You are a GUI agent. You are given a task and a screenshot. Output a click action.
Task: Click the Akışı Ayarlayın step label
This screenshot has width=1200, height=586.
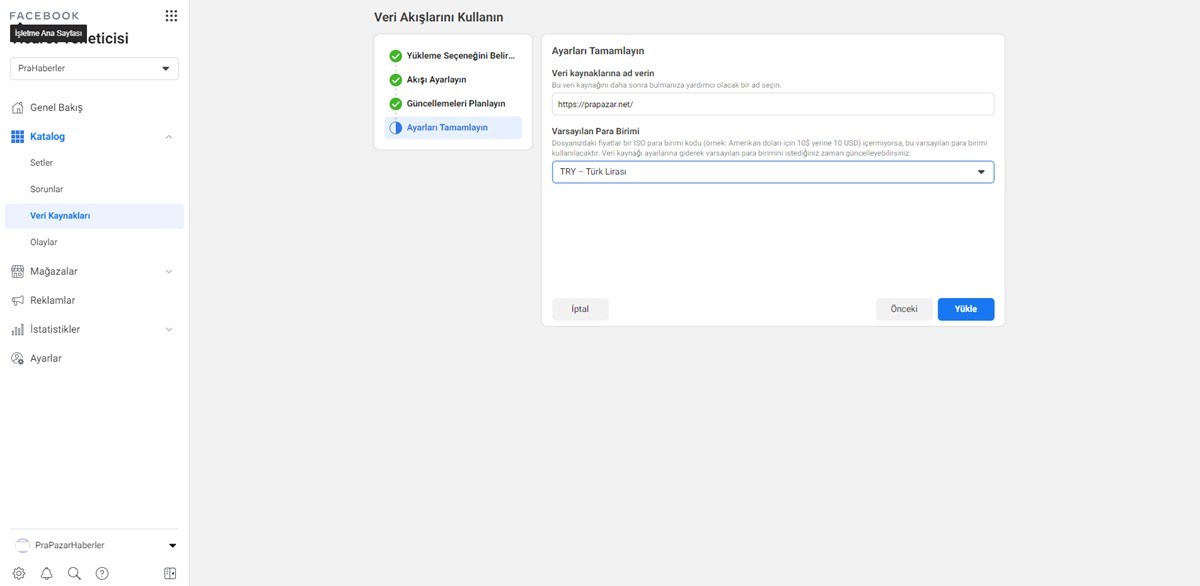(437, 80)
